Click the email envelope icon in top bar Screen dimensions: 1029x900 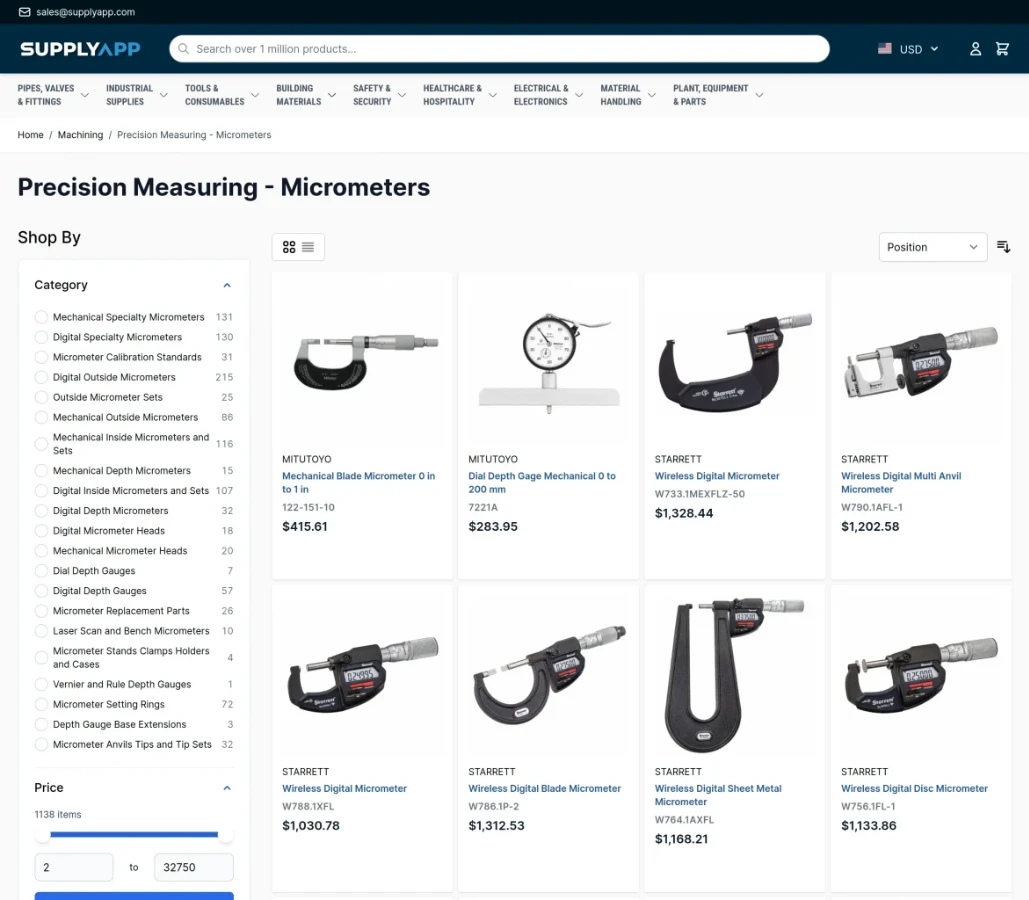(x=24, y=12)
